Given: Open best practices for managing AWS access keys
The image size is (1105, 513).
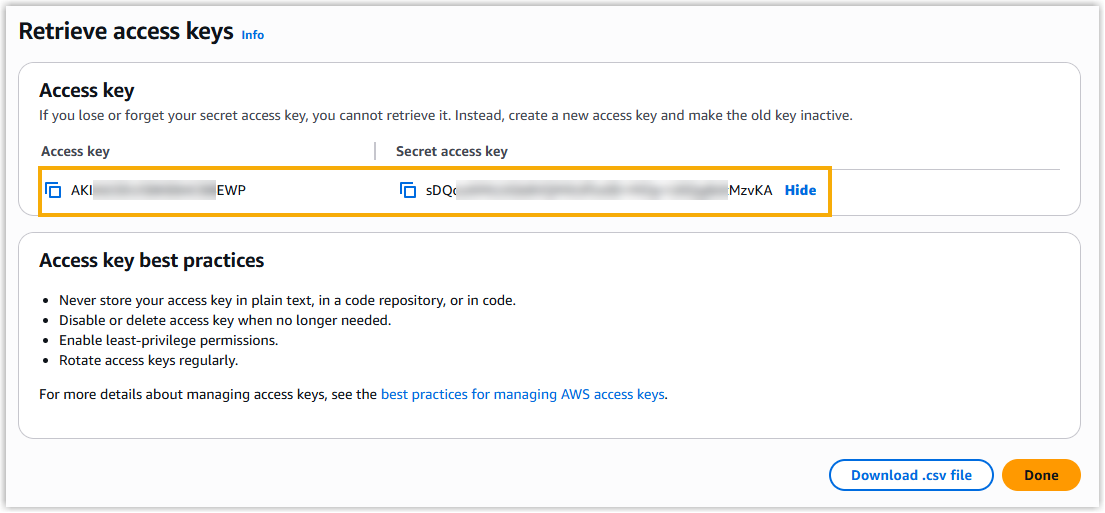Looking at the screenshot, I should coord(522,394).
